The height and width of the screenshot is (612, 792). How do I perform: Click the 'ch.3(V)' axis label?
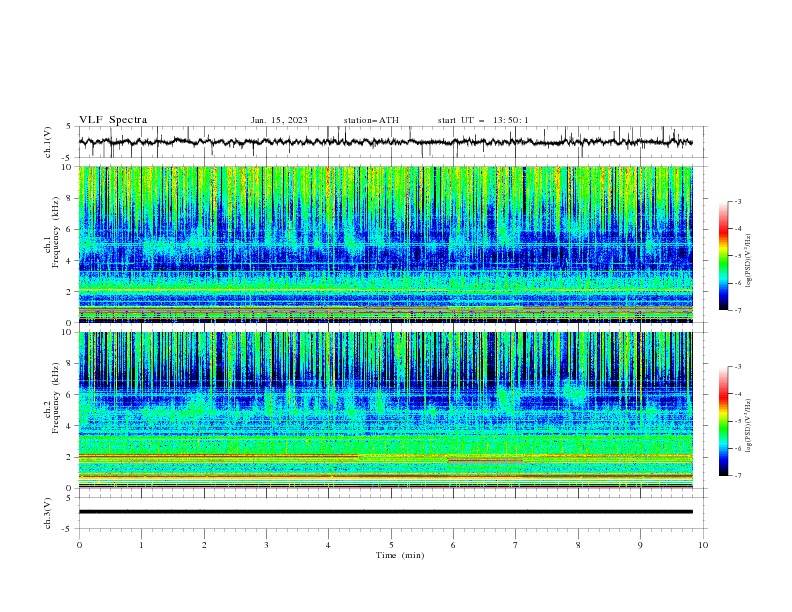click(x=48, y=513)
